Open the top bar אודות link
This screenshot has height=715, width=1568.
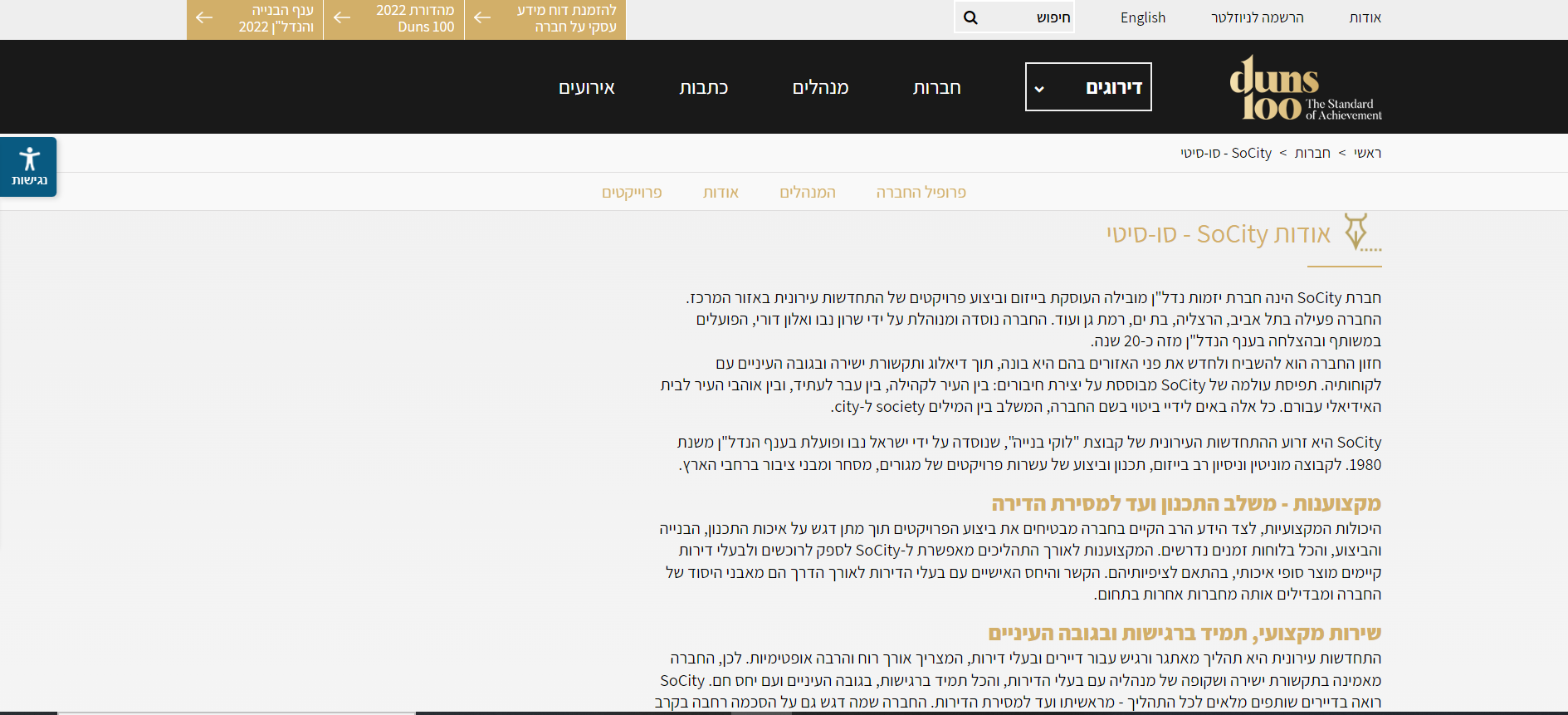[x=1365, y=17]
